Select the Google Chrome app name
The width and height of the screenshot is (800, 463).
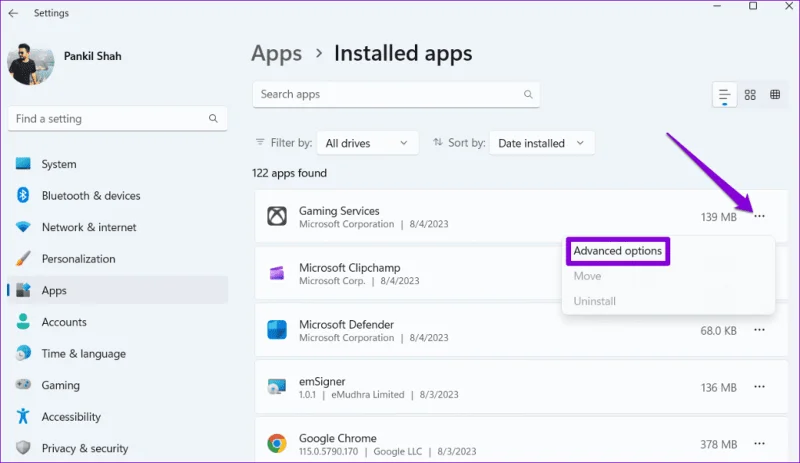click(x=337, y=438)
